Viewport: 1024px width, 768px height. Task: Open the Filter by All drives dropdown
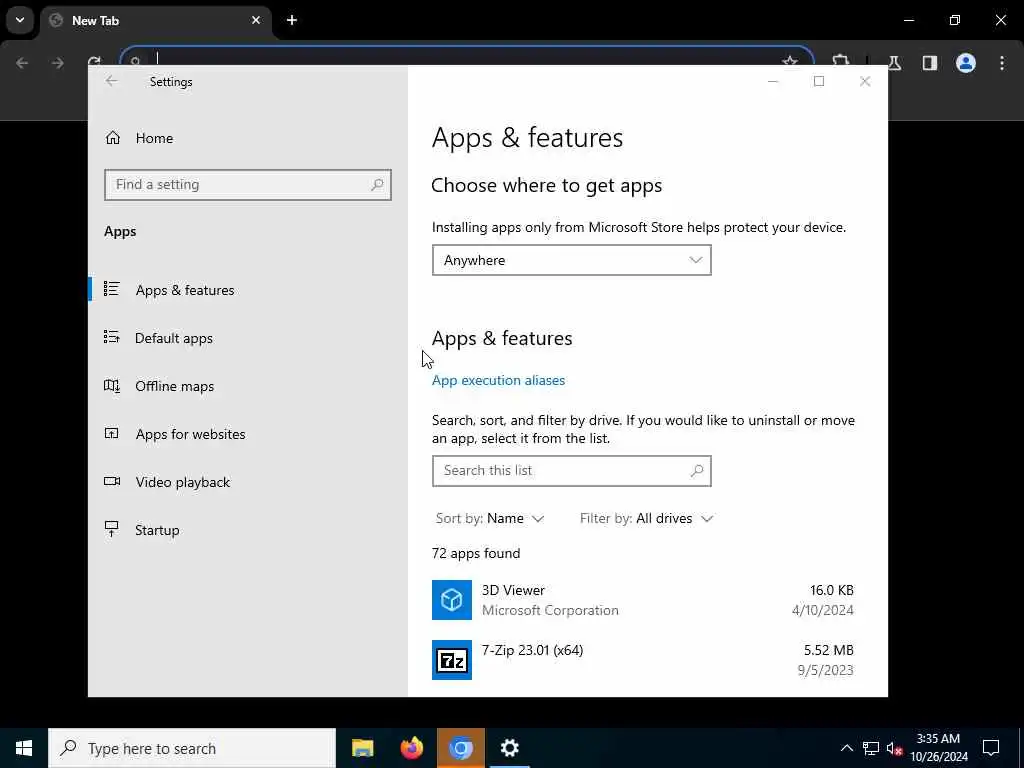[647, 519]
